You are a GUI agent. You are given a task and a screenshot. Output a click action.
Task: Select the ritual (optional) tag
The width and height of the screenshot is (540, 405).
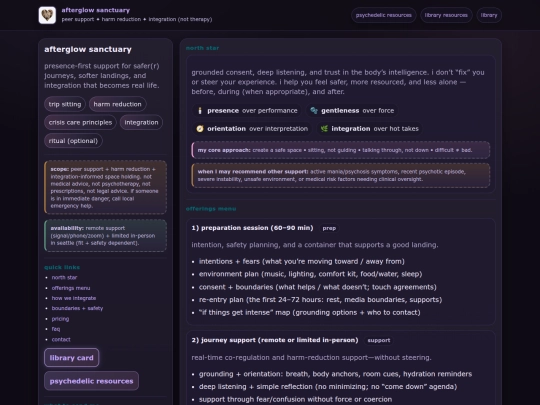[x=73, y=141]
